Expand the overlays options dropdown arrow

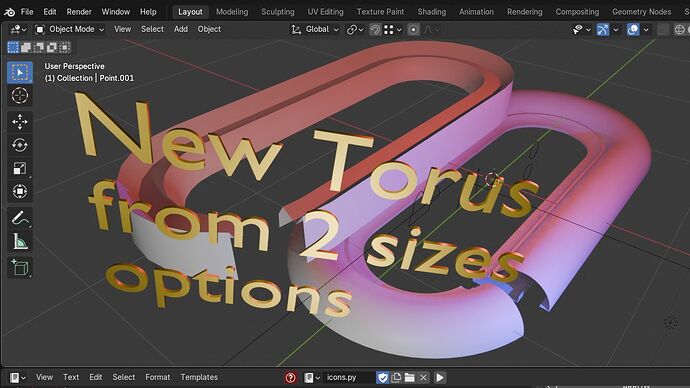click(x=646, y=29)
